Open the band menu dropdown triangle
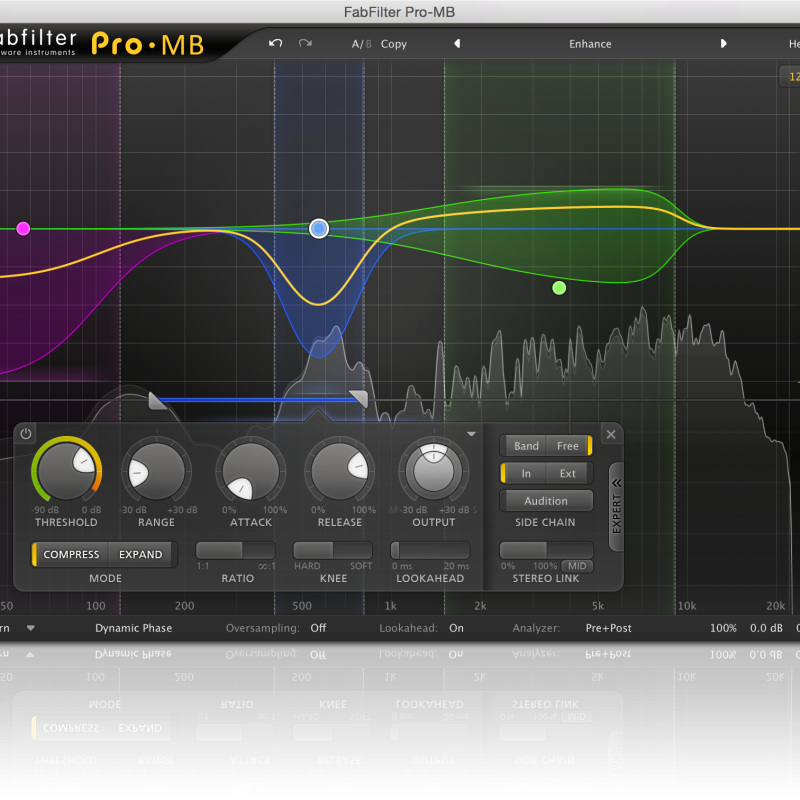The width and height of the screenshot is (800, 800). point(471,434)
